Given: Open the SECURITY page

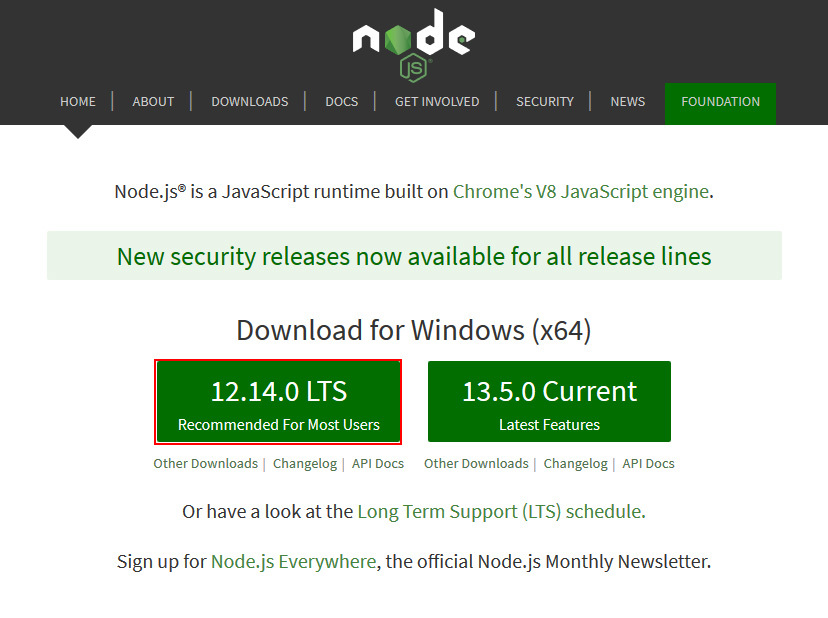Looking at the screenshot, I should click(x=544, y=102).
